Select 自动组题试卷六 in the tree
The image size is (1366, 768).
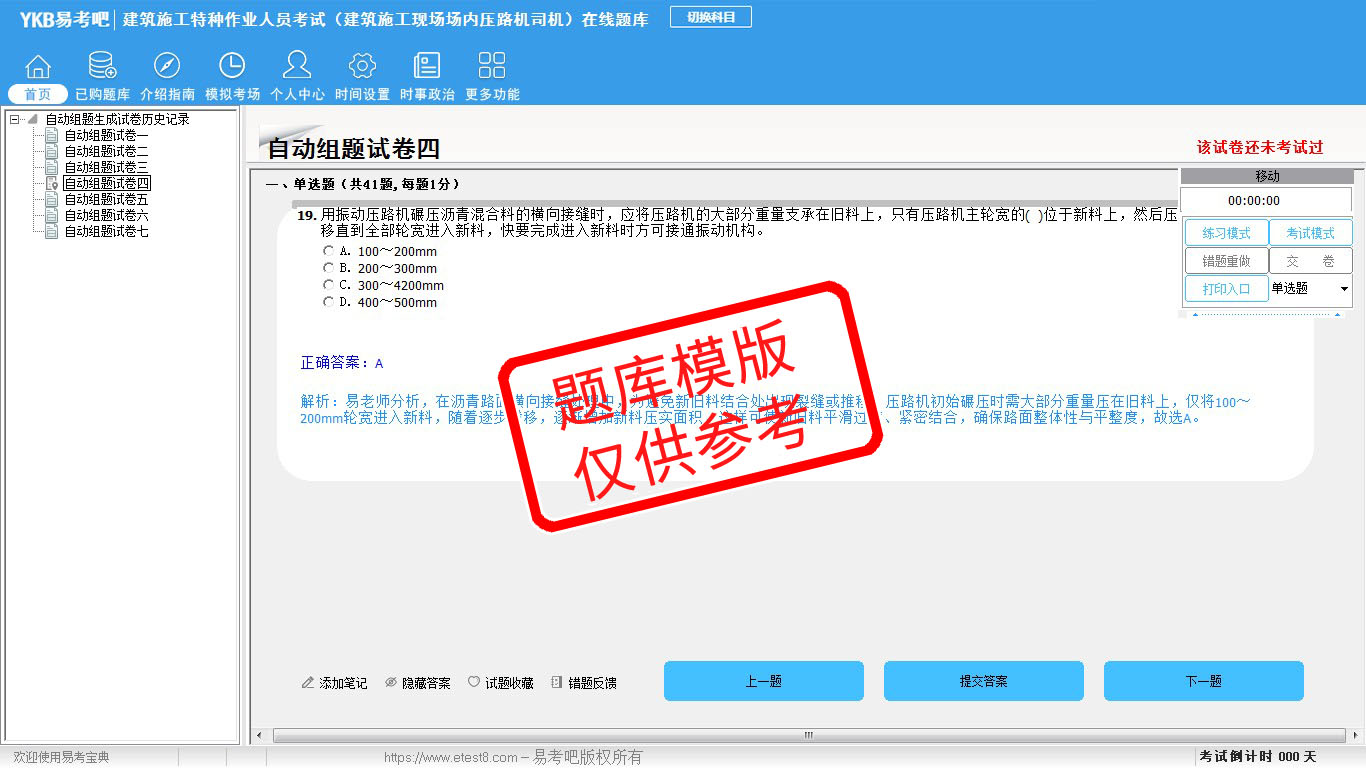coord(107,215)
